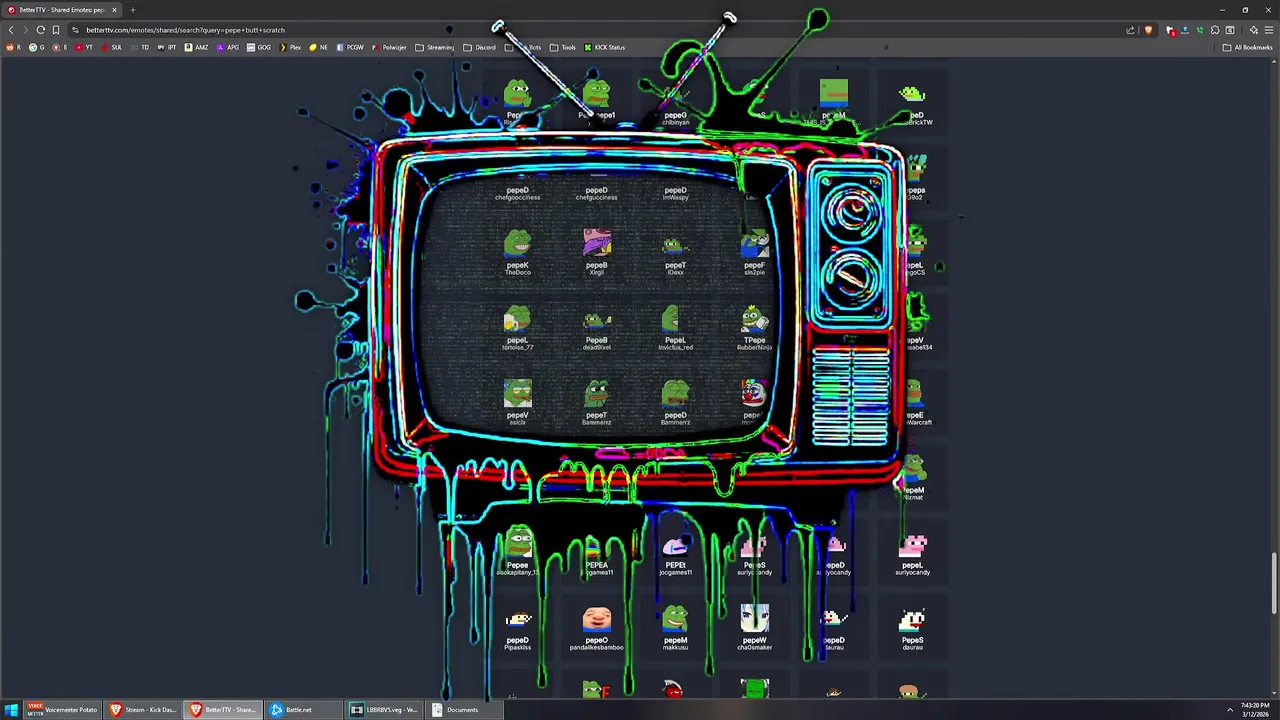This screenshot has height=720, width=1280.
Task: Expand the Streaming bookmarks folder
Action: pyautogui.click(x=435, y=47)
